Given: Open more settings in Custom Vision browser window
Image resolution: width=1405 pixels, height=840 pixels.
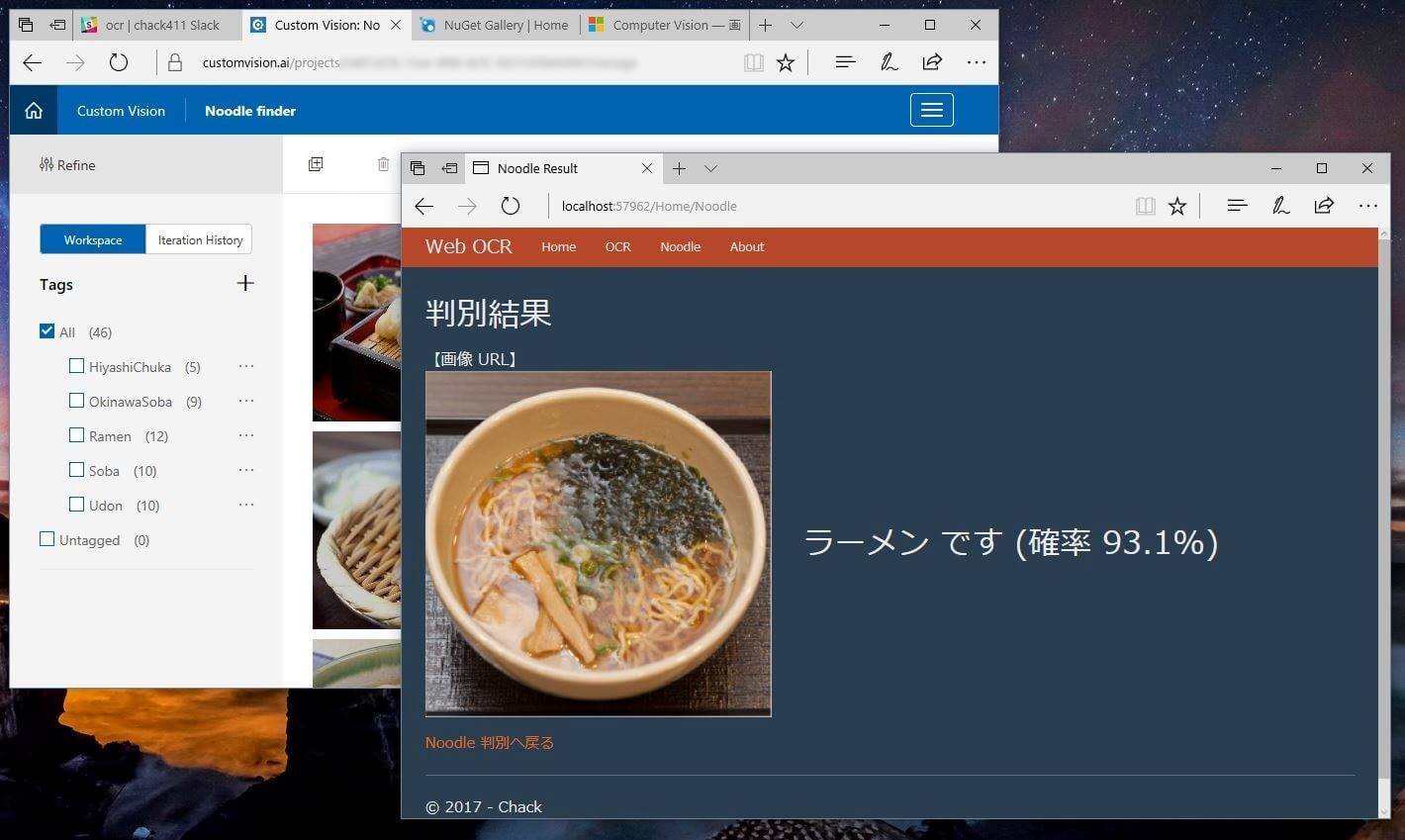Looking at the screenshot, I should click(977, 62).
